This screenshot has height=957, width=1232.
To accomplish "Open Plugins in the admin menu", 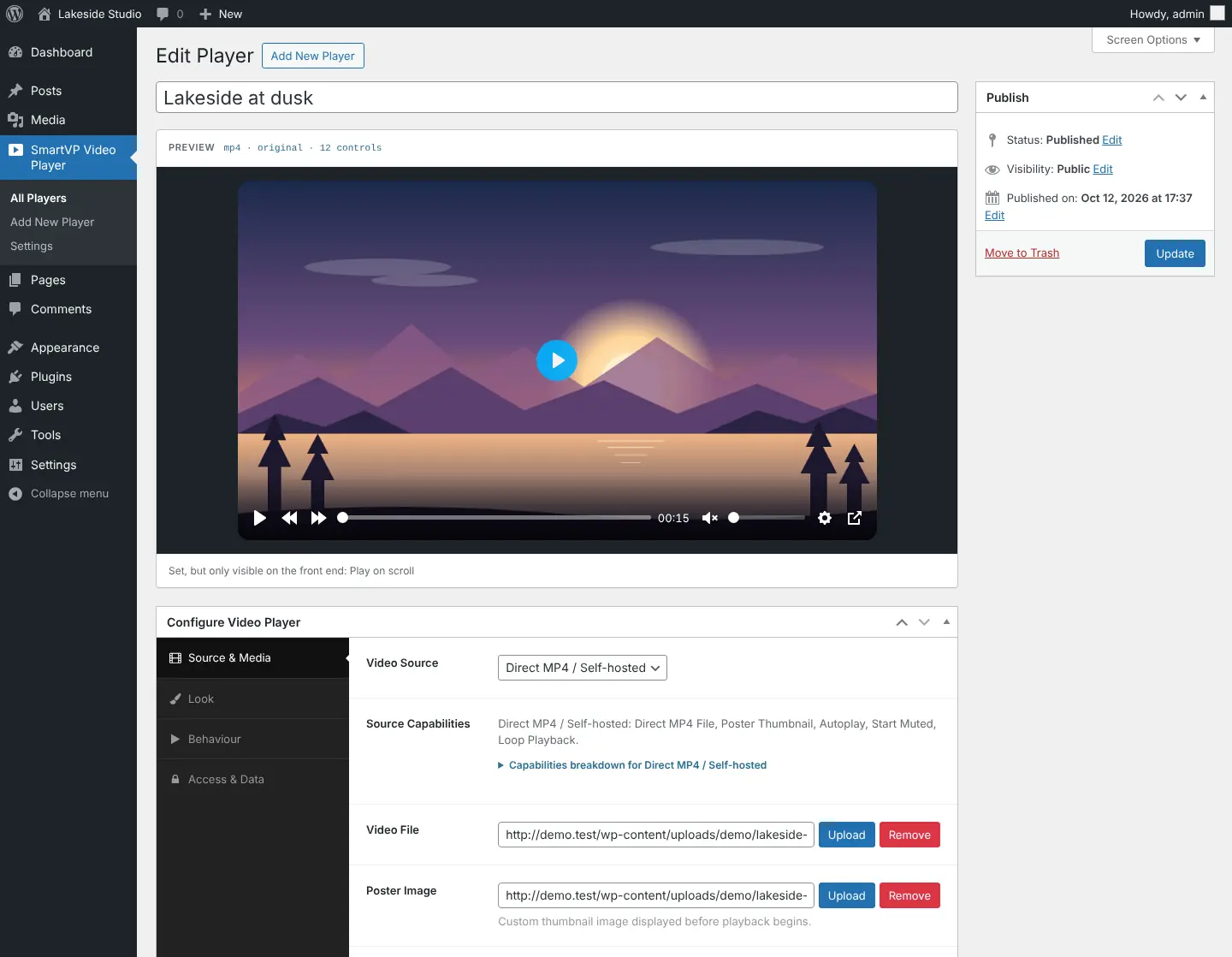I will [x=68, y=377].
